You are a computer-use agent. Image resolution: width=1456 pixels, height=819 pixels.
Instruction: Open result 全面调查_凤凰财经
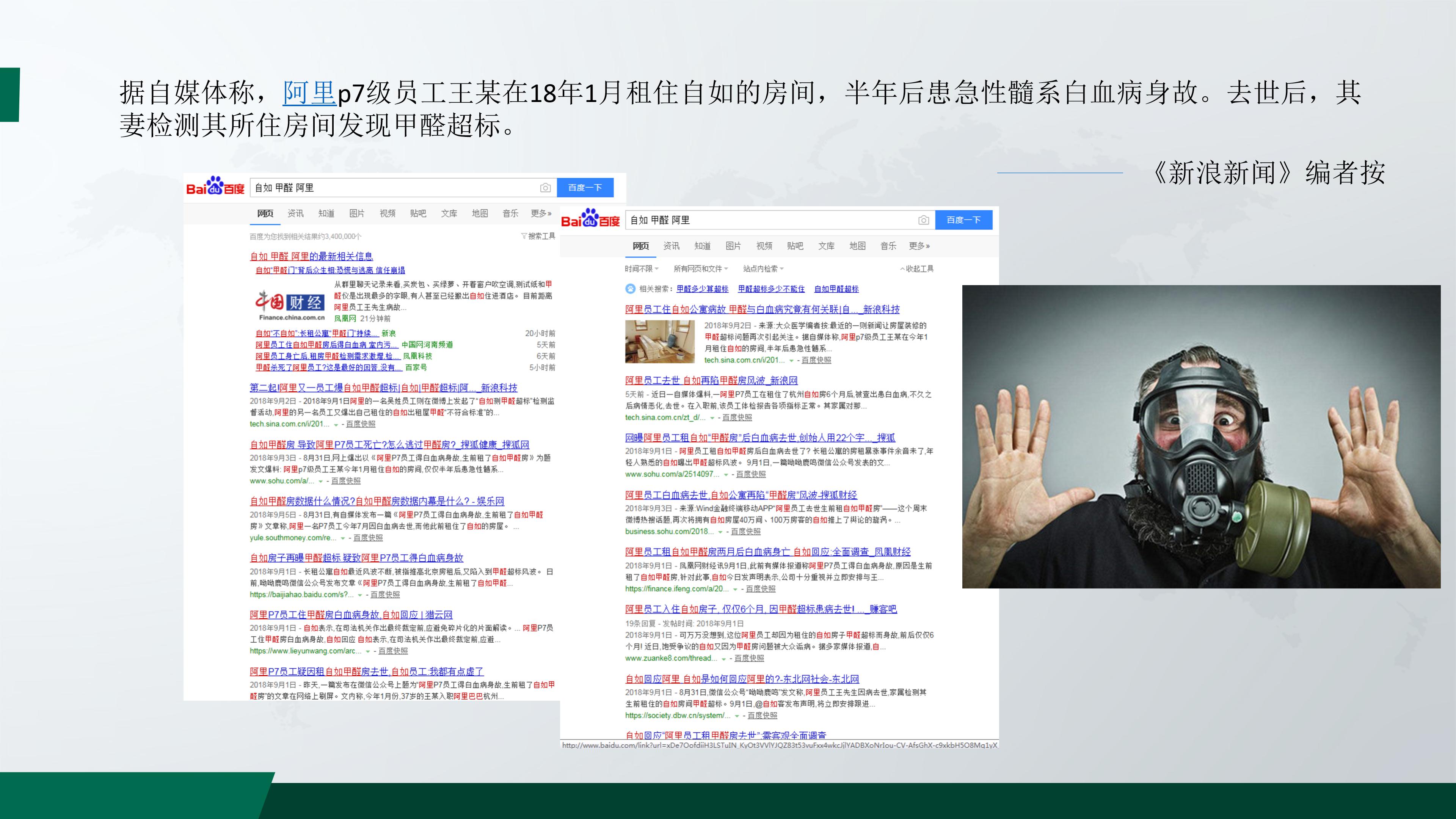(768, 552)
